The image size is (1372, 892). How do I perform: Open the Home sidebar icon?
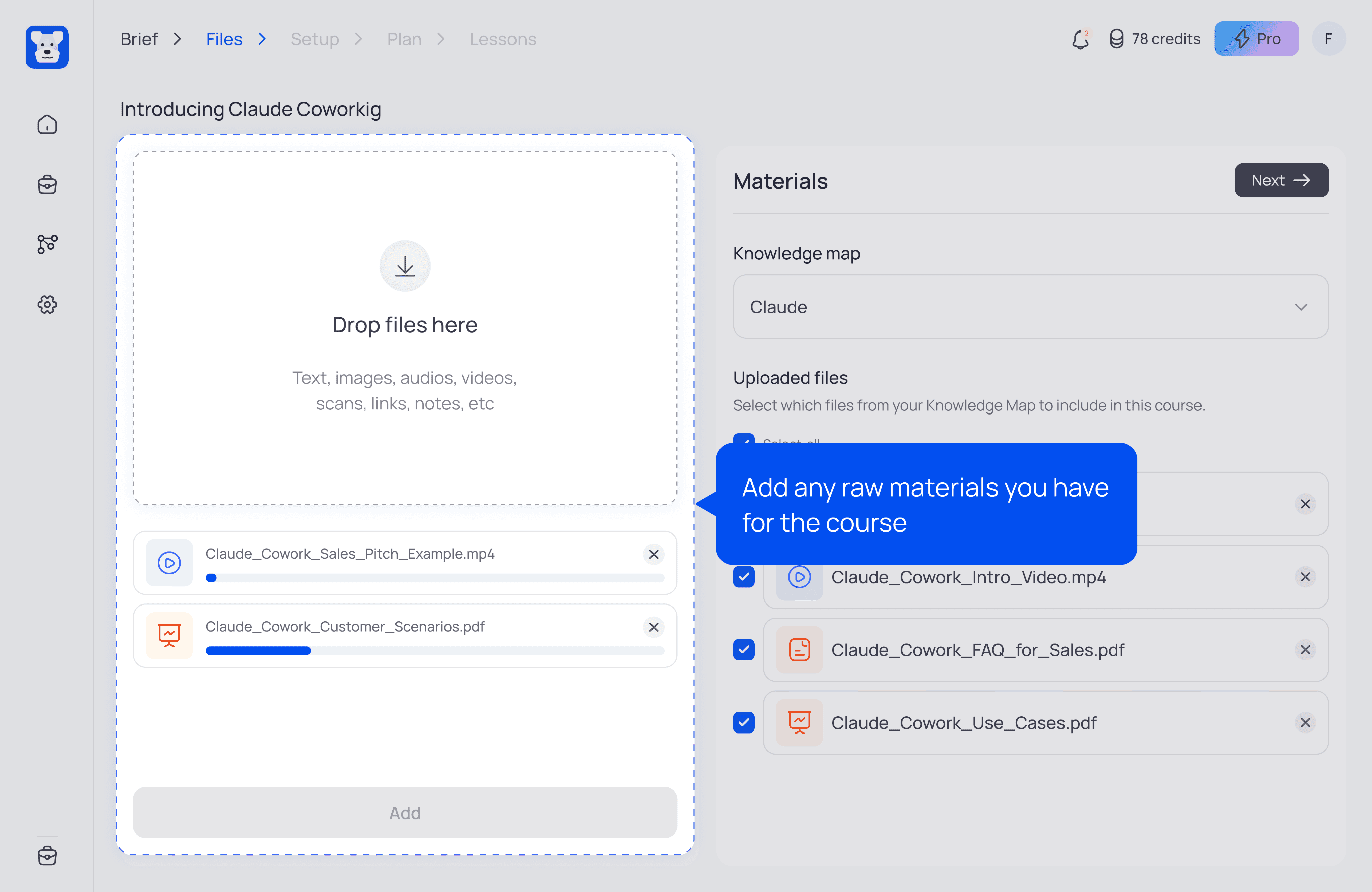click(47, 125)
